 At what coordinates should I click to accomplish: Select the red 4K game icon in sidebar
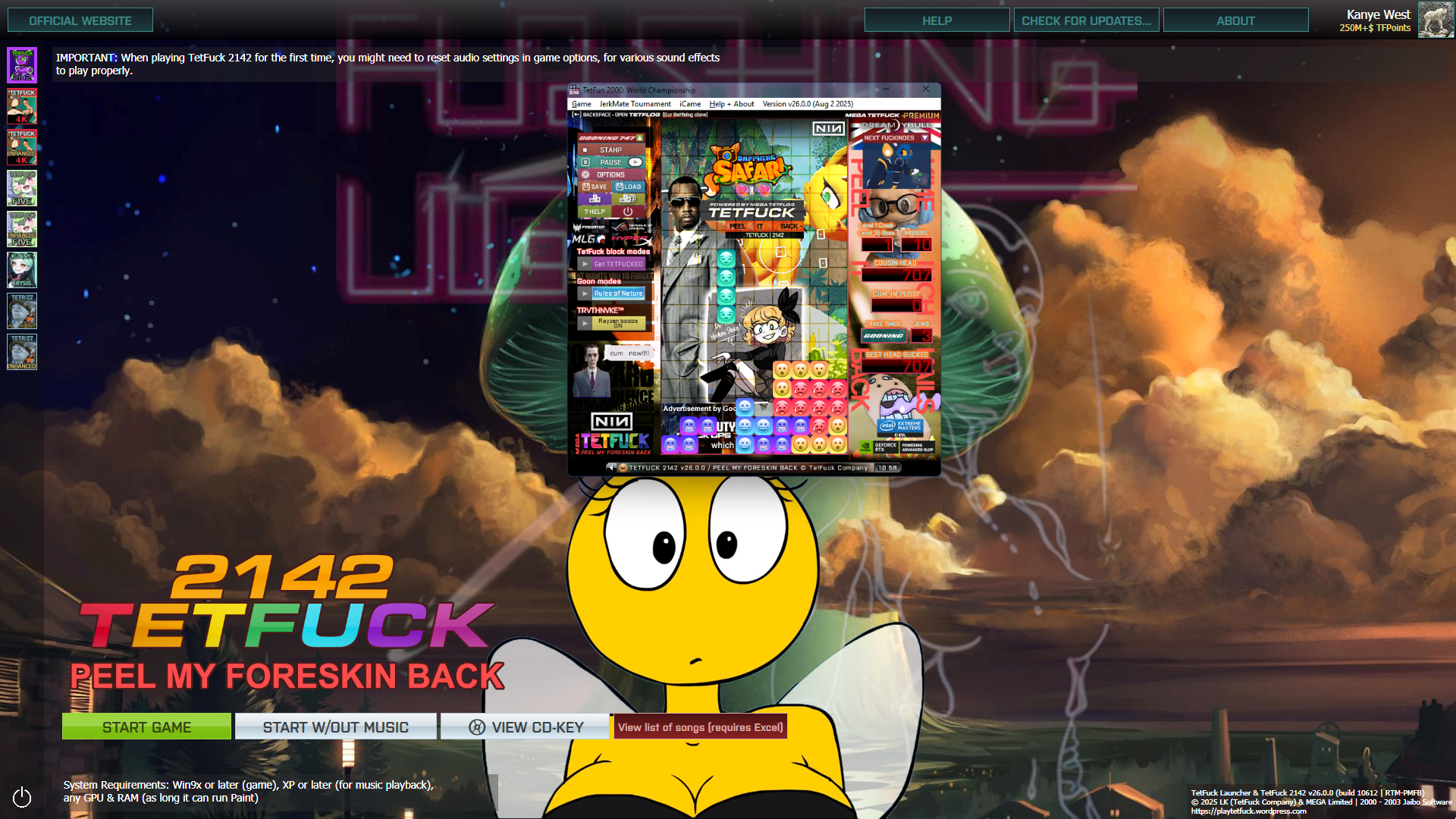[22, 106]
